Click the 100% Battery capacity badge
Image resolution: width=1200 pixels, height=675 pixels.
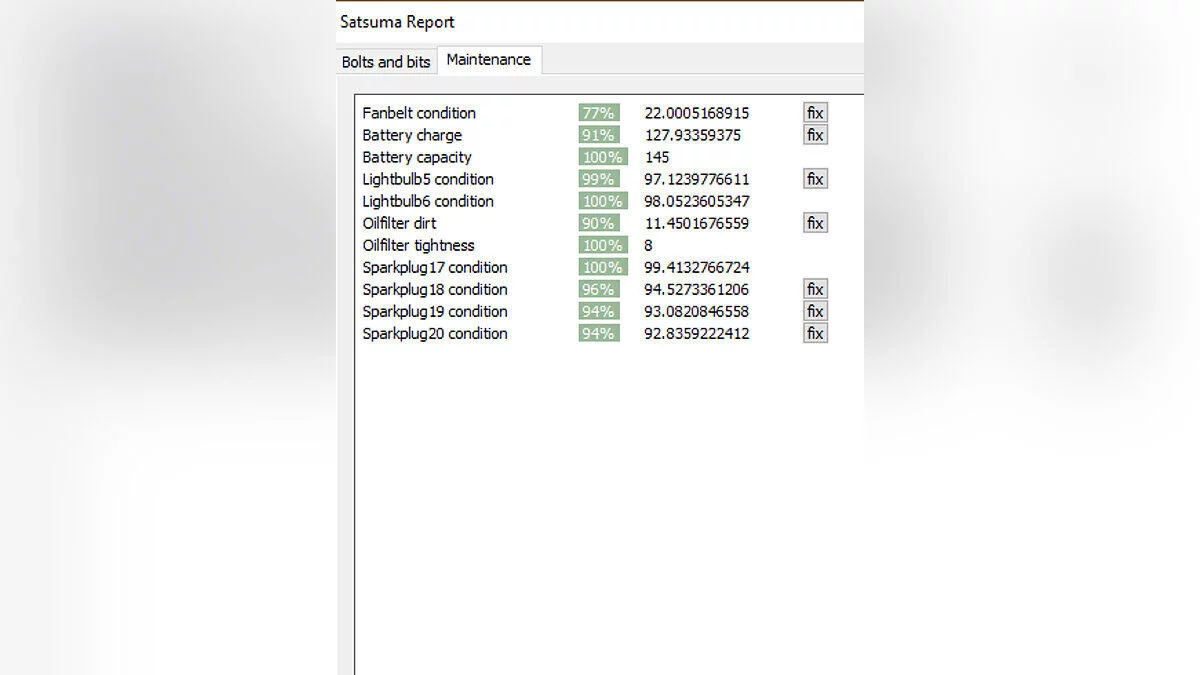(603, 157)
